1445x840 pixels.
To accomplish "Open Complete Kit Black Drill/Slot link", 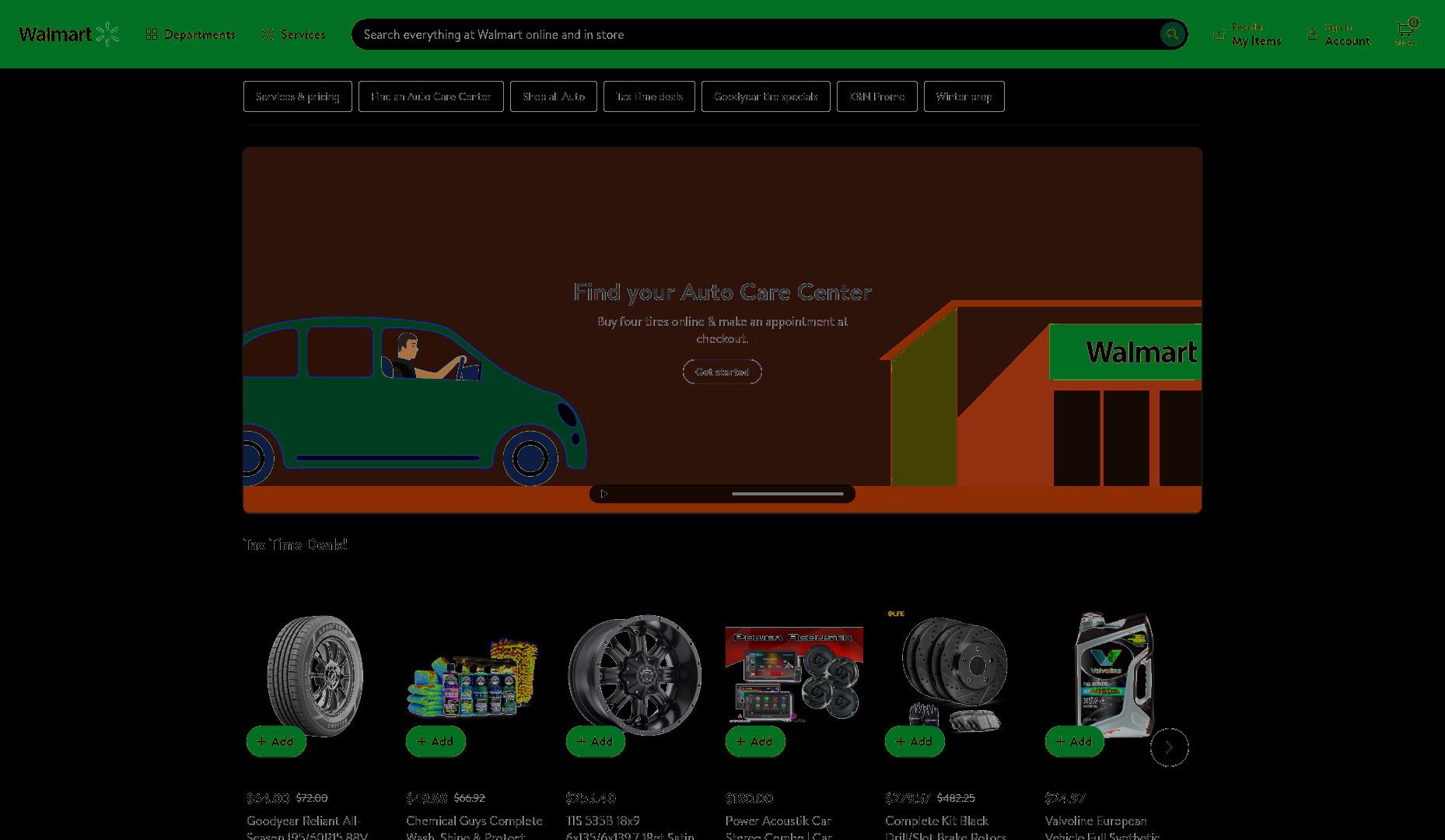I will (x=946, y=828).
